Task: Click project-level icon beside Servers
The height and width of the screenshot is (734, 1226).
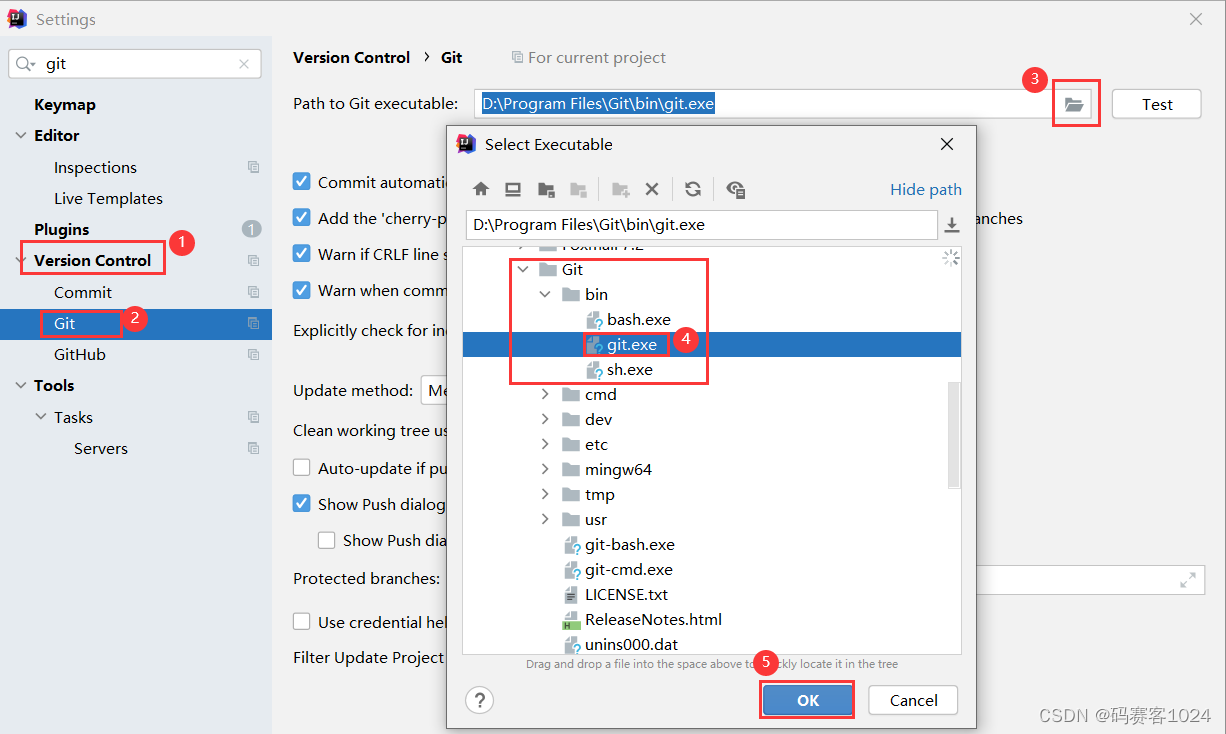Action: [253, 448]
